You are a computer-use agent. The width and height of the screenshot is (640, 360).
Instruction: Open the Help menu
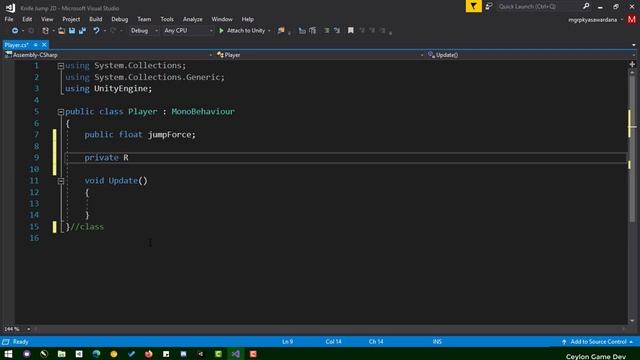[247, 19]
